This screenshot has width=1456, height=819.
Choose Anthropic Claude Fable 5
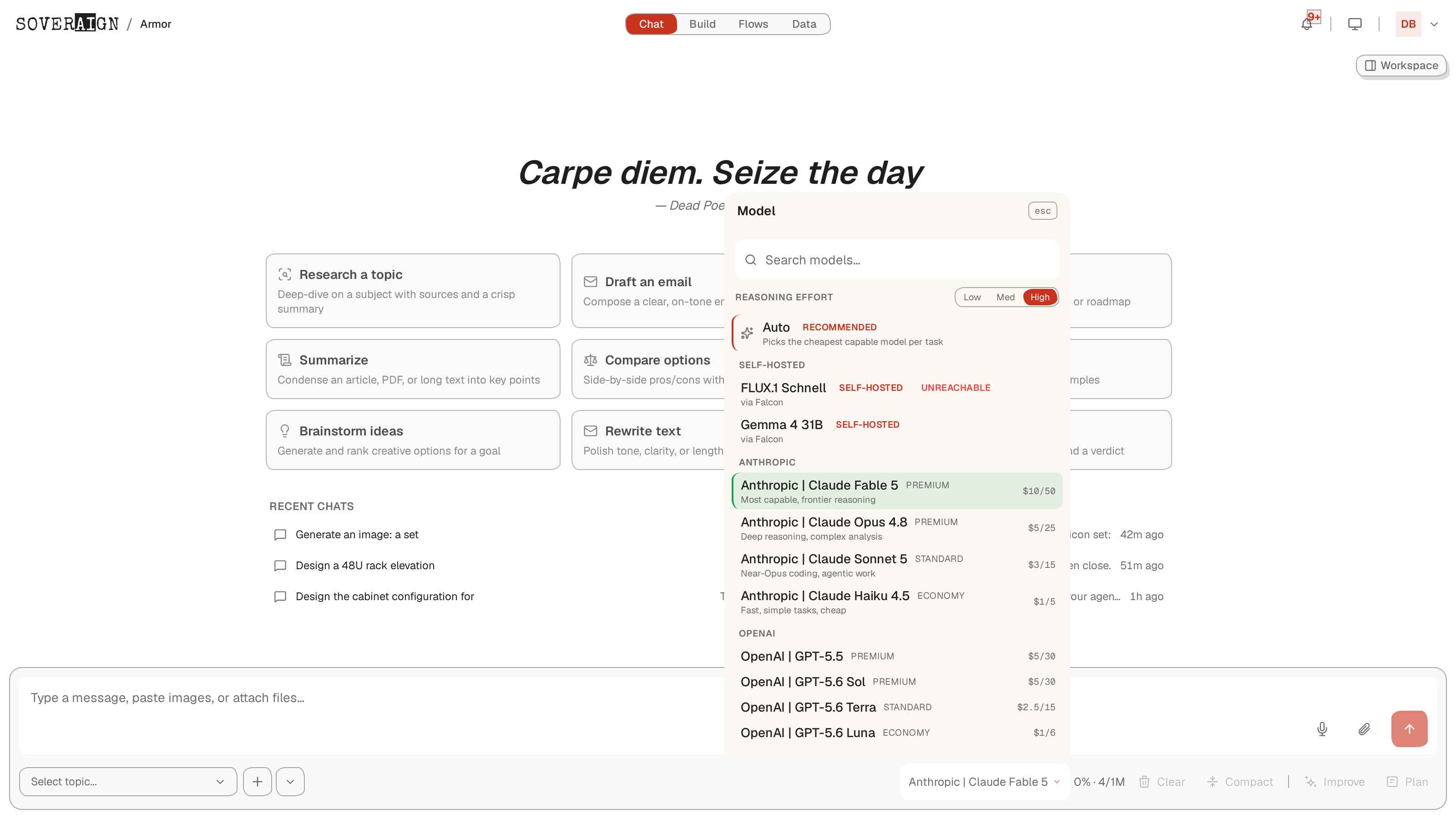pyautogui.click(x=896, y=491)
